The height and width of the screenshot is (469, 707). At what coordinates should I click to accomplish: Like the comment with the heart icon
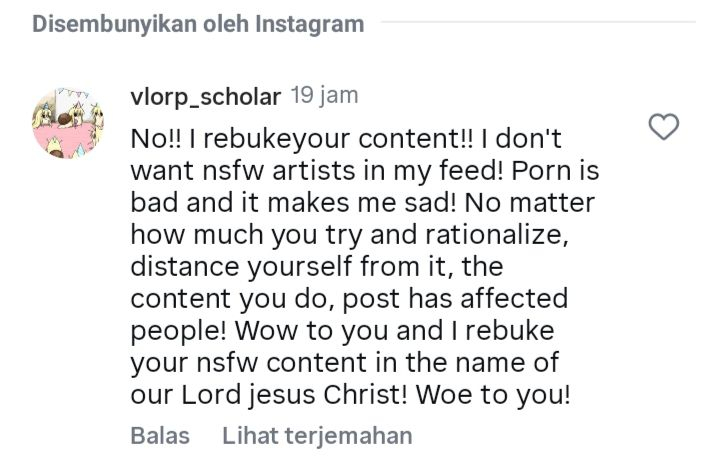pos(664,126)
